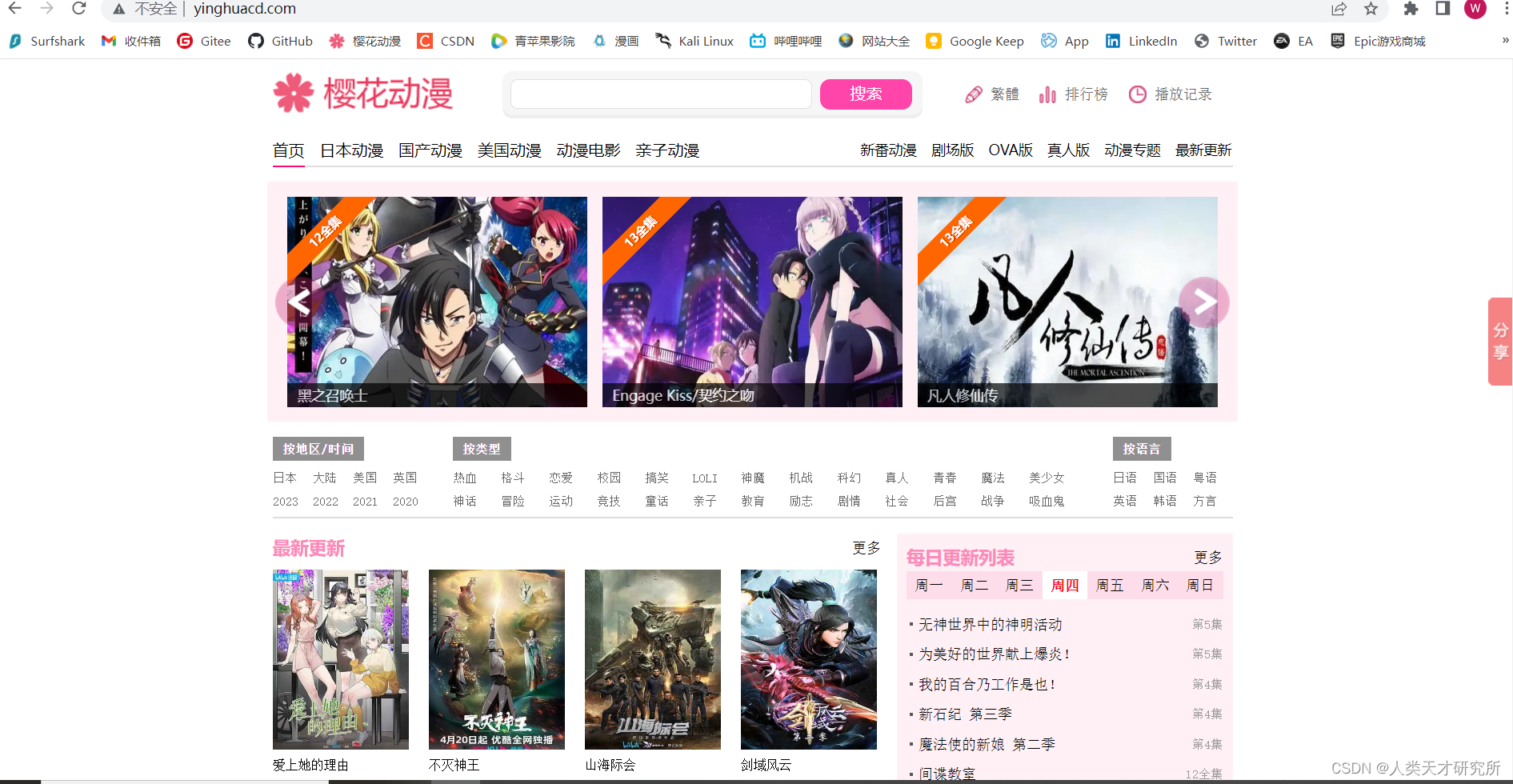Click the browser back arrow
Screen dimensions: 1513x784
14,9
